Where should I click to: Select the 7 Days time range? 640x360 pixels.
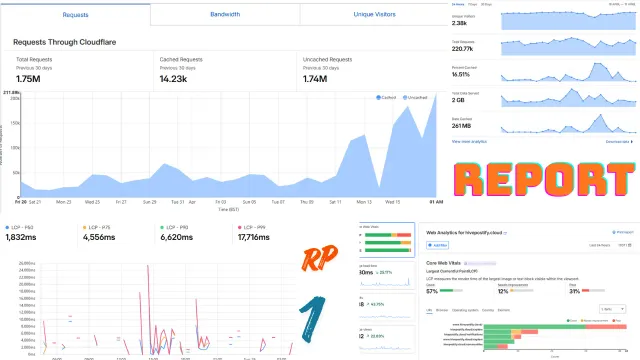(472, 4)
